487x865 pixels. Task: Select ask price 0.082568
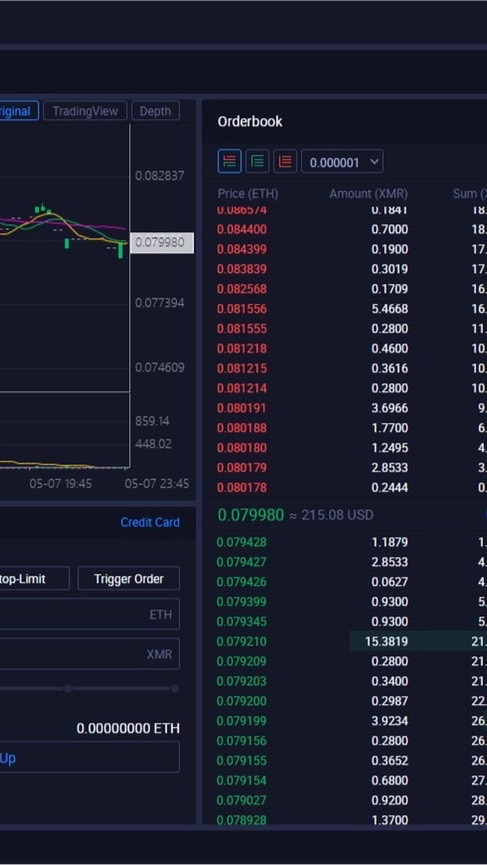click(x=242, y=289)
